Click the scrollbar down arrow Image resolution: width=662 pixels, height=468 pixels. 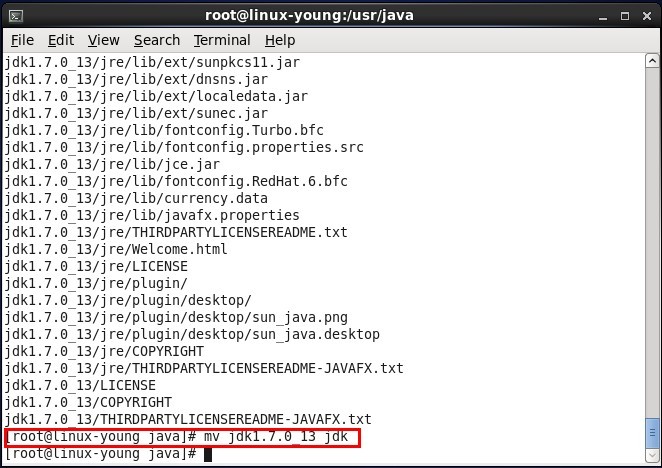pyautogui.click(x=652, y=455)
